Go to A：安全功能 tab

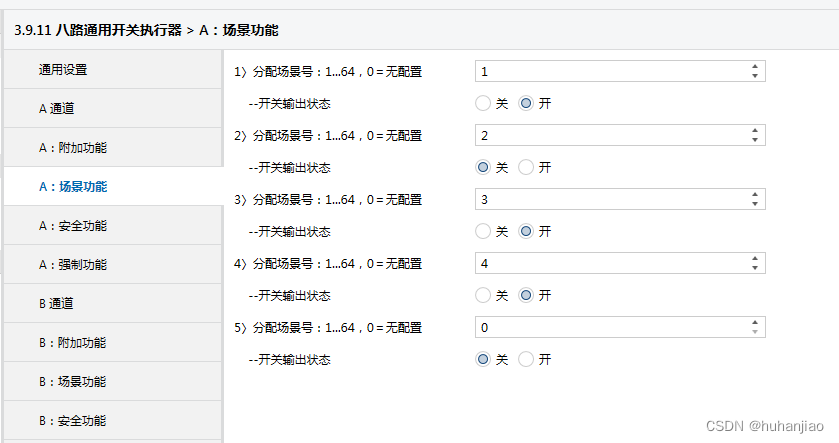[x=112, y=225]
